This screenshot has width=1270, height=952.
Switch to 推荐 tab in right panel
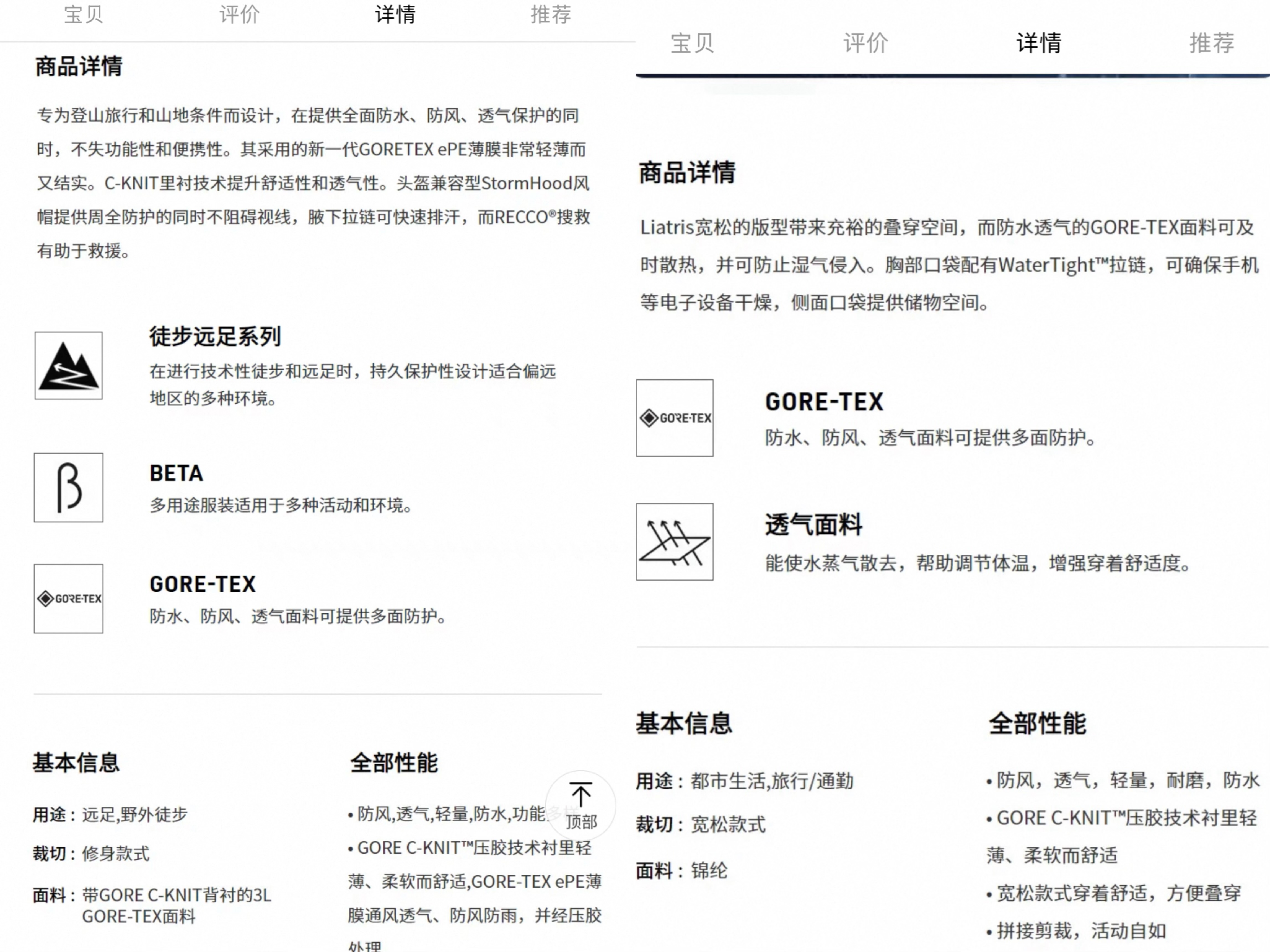pos(1211,43)
